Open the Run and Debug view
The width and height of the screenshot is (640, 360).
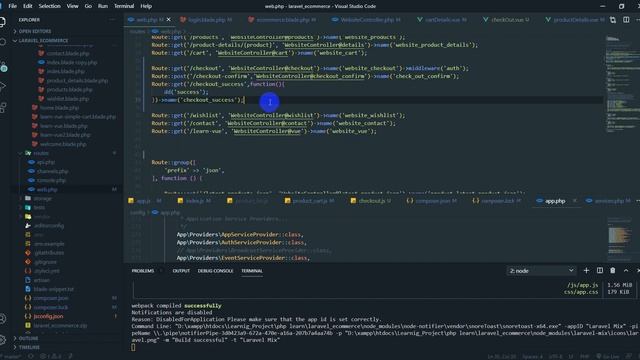tap(2, 86)
